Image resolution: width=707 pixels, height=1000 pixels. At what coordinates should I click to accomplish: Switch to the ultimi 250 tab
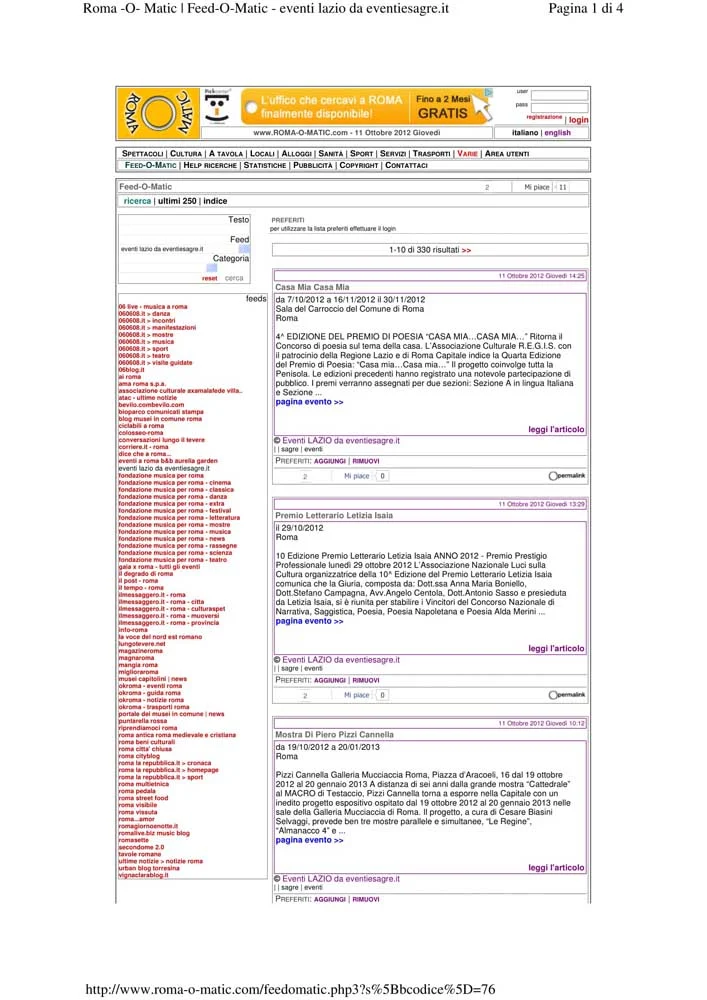[177, 201]
